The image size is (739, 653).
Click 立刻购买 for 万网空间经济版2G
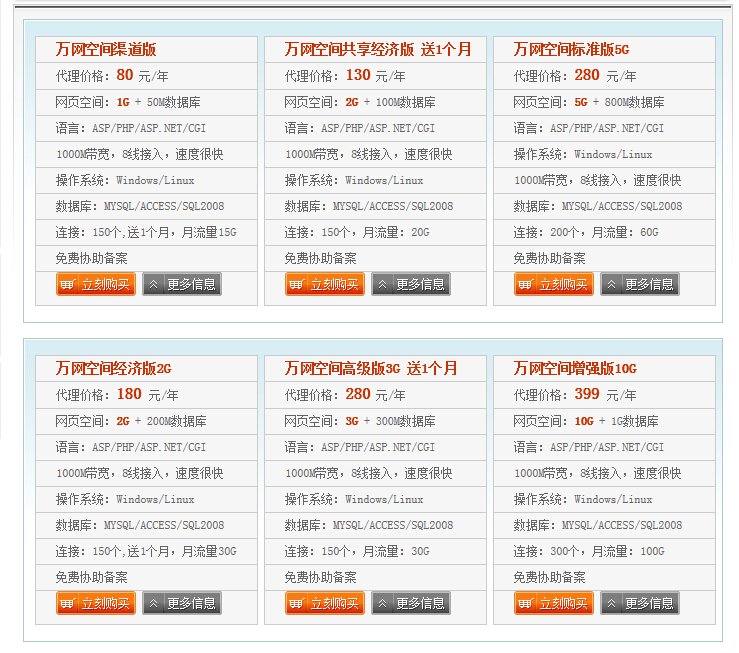point(96,603)
